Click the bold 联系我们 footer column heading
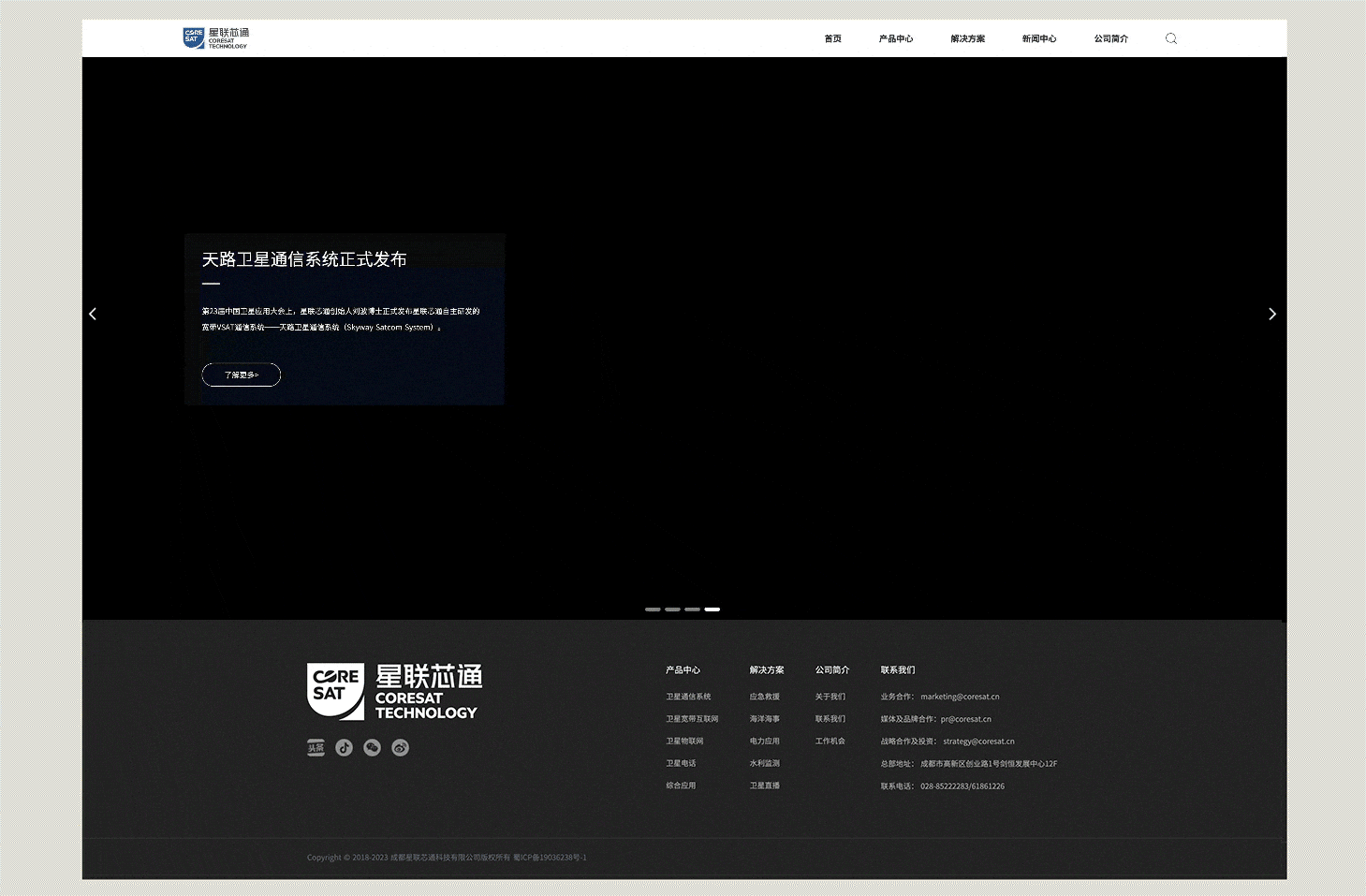The image size is (1366, 896). click(x=898, y=670)
